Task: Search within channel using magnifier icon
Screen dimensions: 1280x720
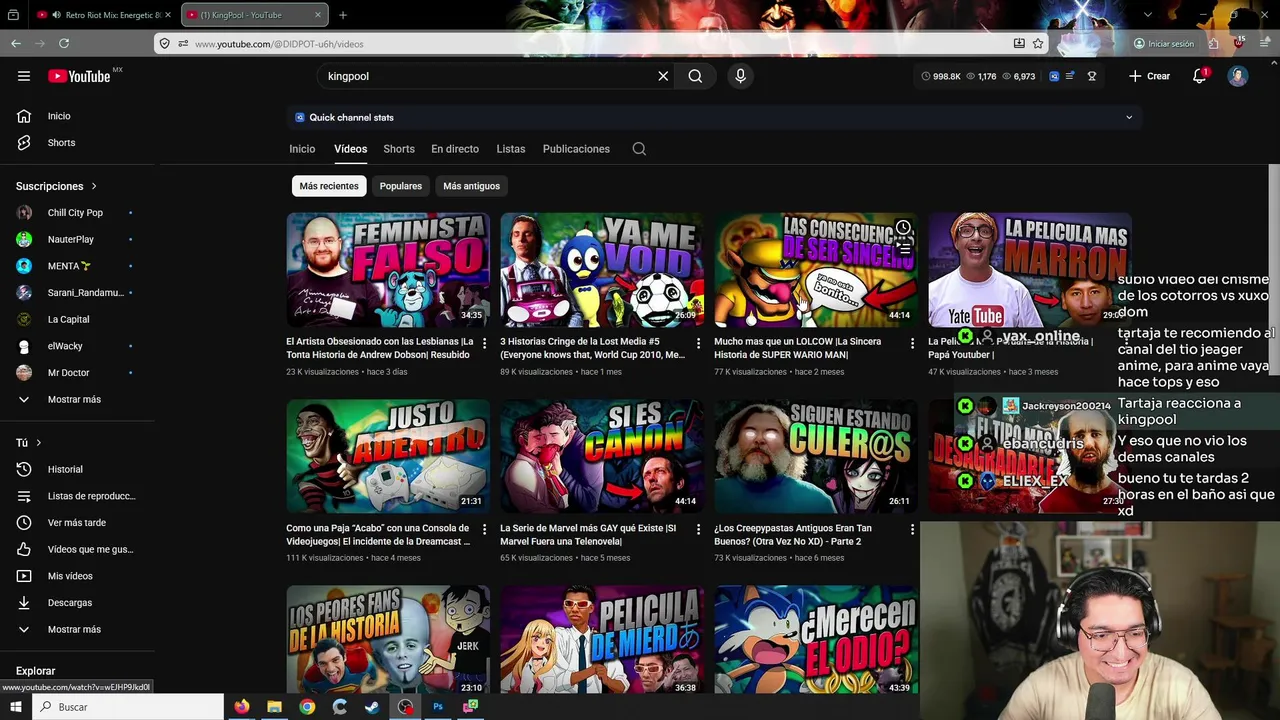Action: pos(639,149)
